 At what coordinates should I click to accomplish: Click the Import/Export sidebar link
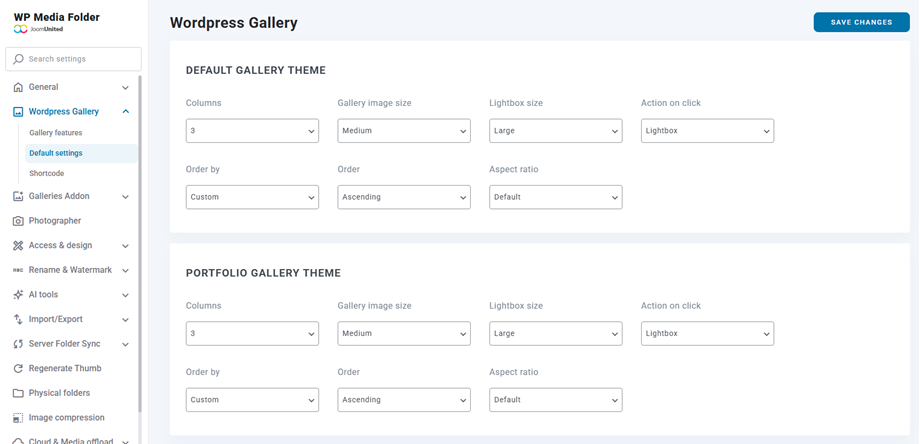tap(56, 320)
